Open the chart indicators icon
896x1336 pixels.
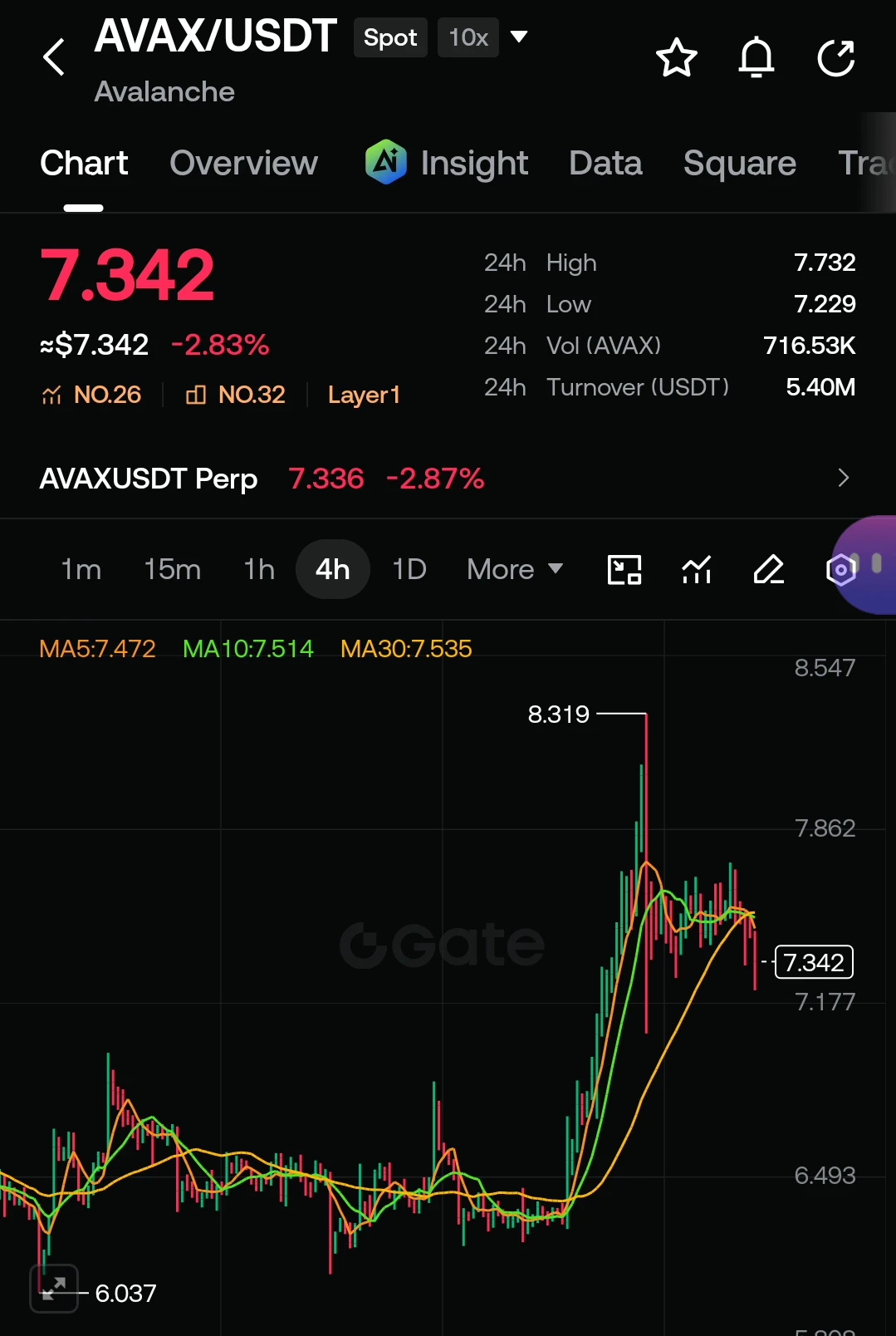(x=697, y=570)
